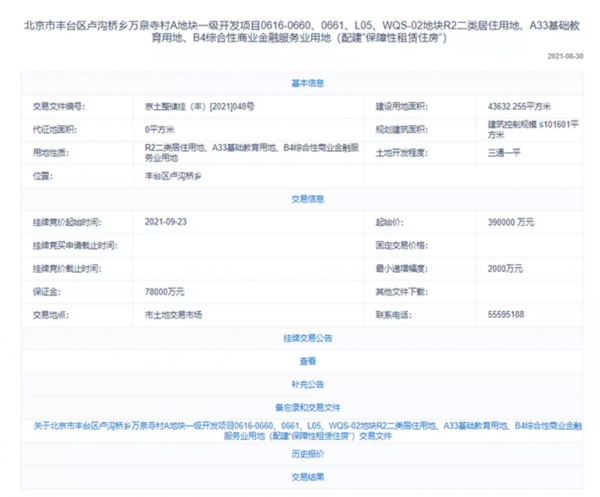Click the value 0平方米
This screenshot has width=600, height=497.
160,130
